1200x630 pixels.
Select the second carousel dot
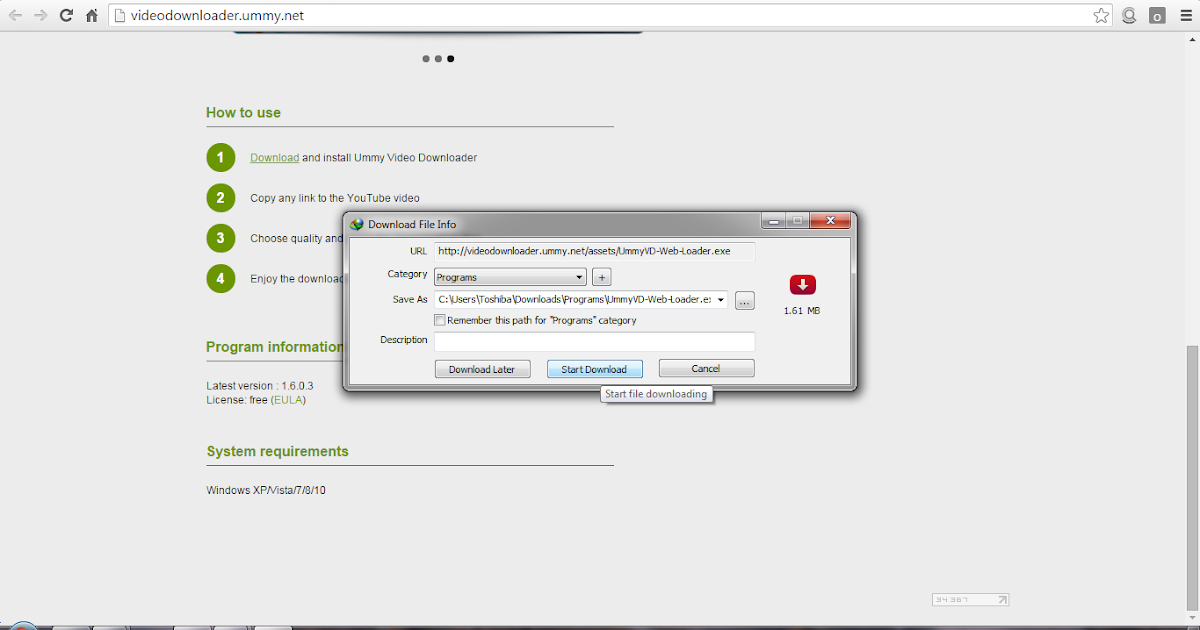[438, 59]
